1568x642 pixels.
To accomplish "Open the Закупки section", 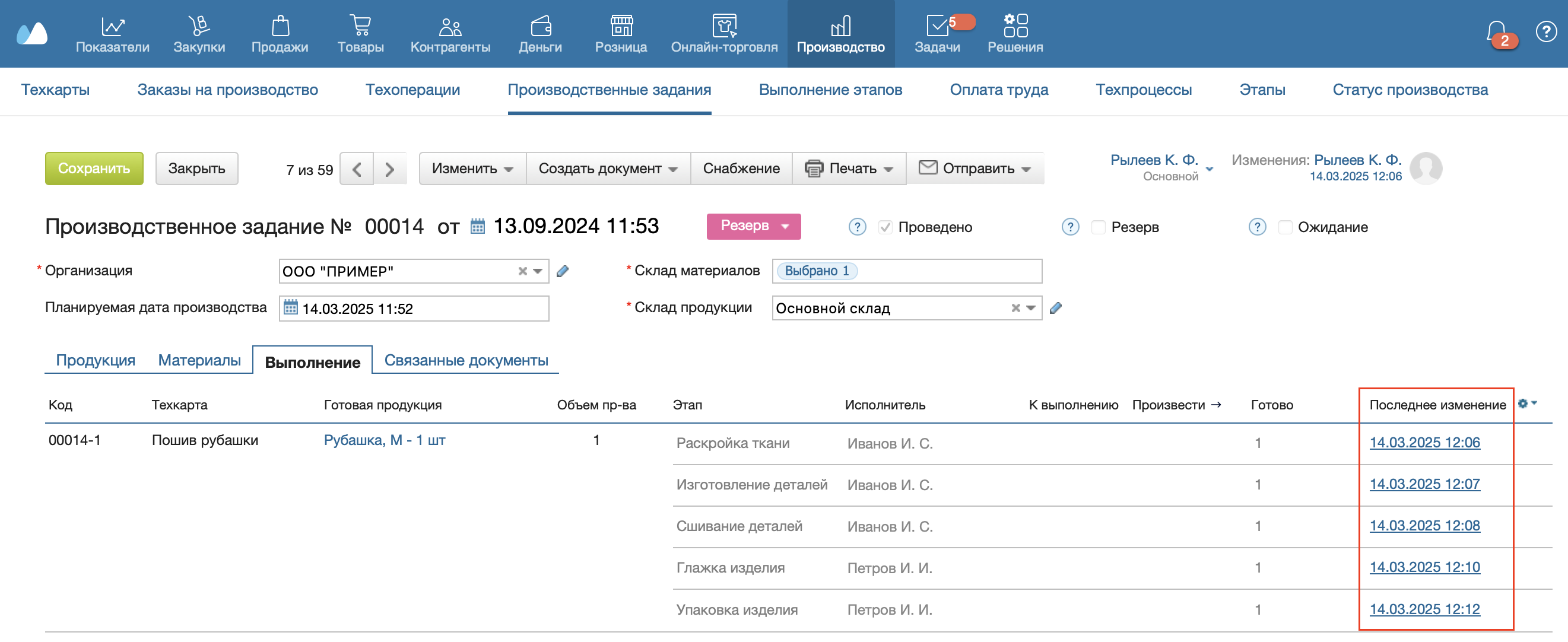I will pos(199,34).
